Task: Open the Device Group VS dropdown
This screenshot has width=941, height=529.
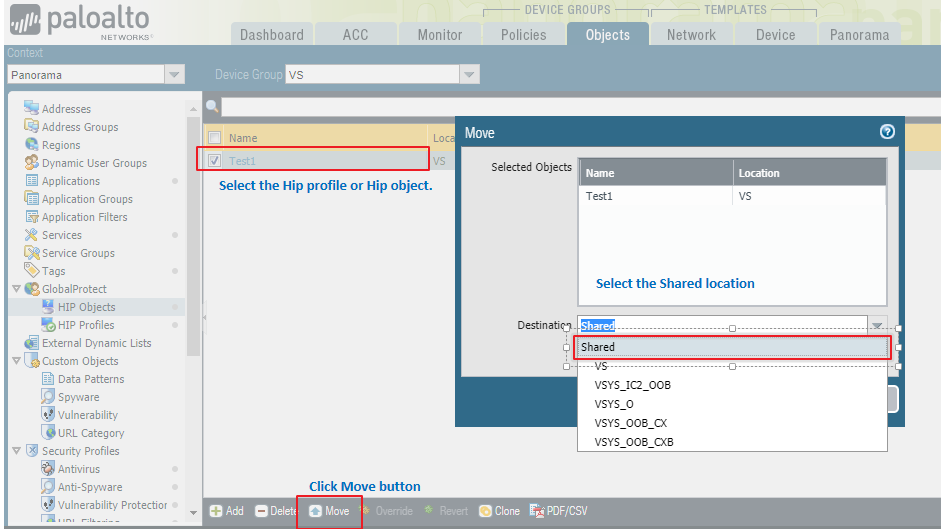Action: tap(469, 75)
